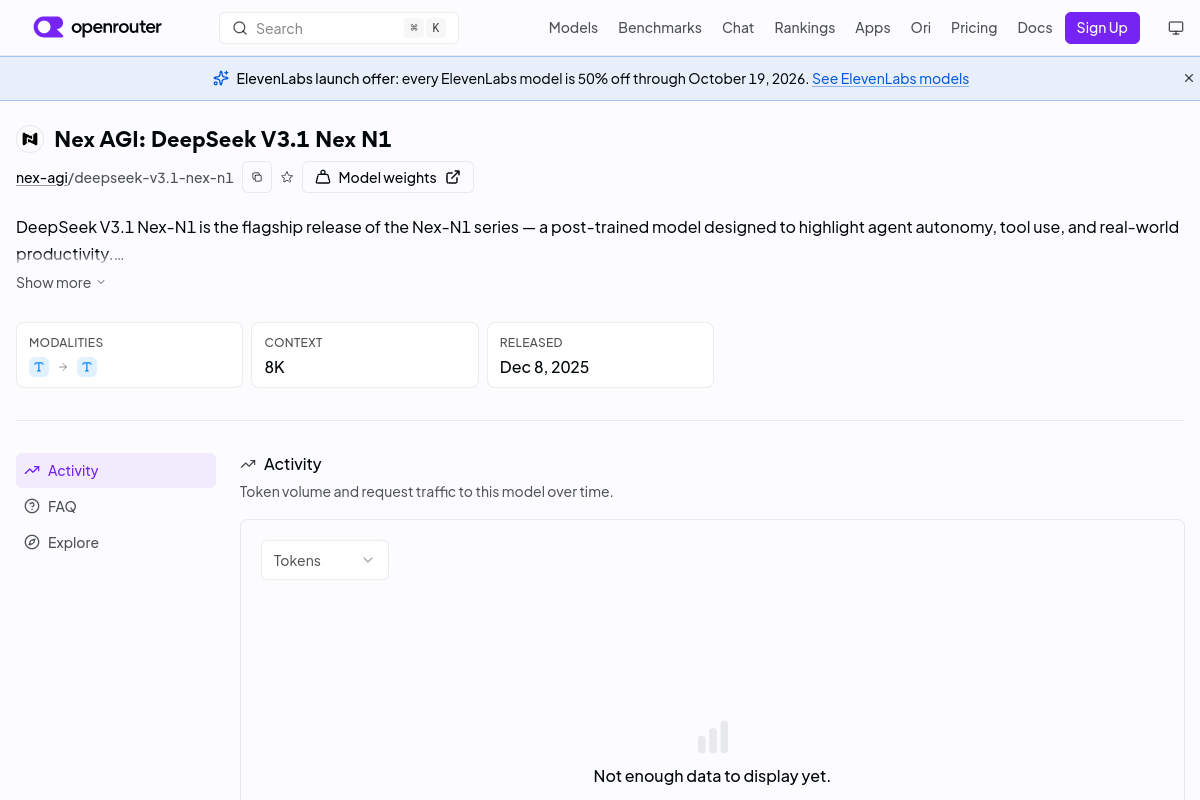The image size is (1200, 800).
Task: Open the Models nav item
Action: coord(573,28)
